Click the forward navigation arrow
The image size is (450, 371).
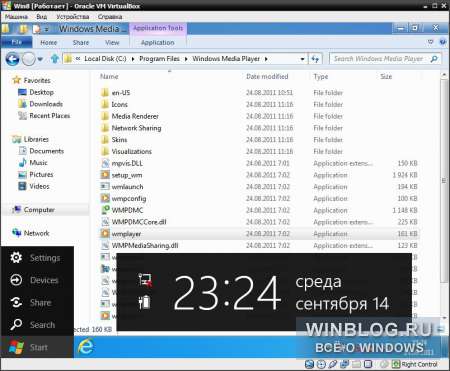pyautogui.click(x=29, y=59)
